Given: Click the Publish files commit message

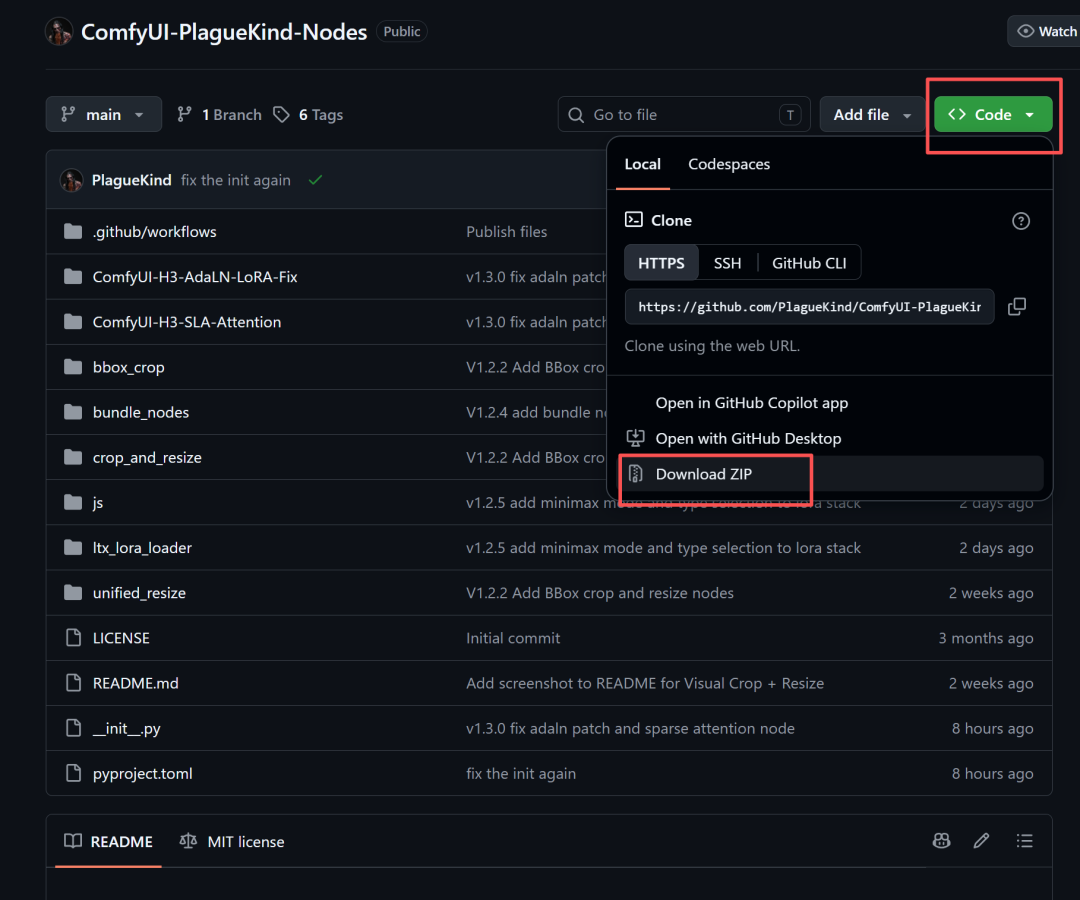Looking at the screenshot, I should [x=506, y=231].
